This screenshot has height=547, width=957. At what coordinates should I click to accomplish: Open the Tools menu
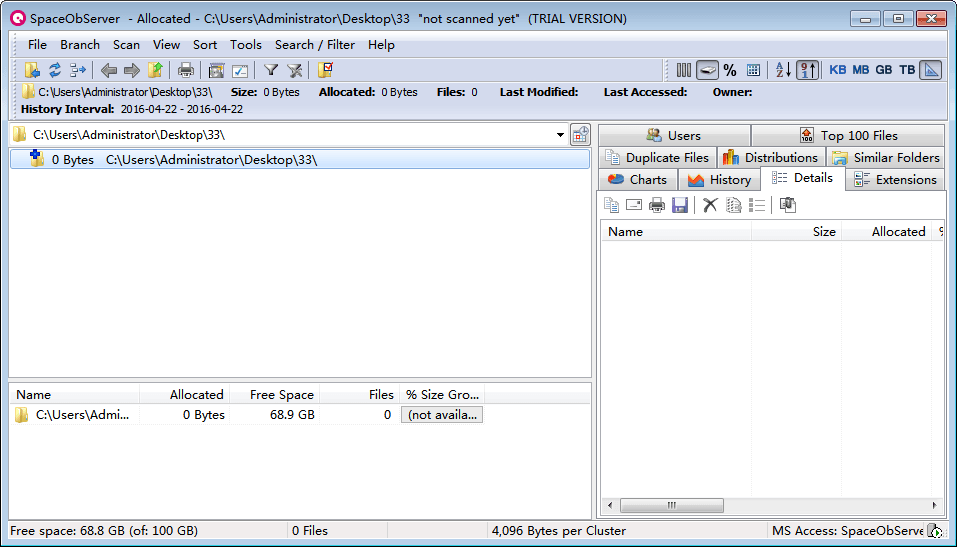tap(246, 45)
